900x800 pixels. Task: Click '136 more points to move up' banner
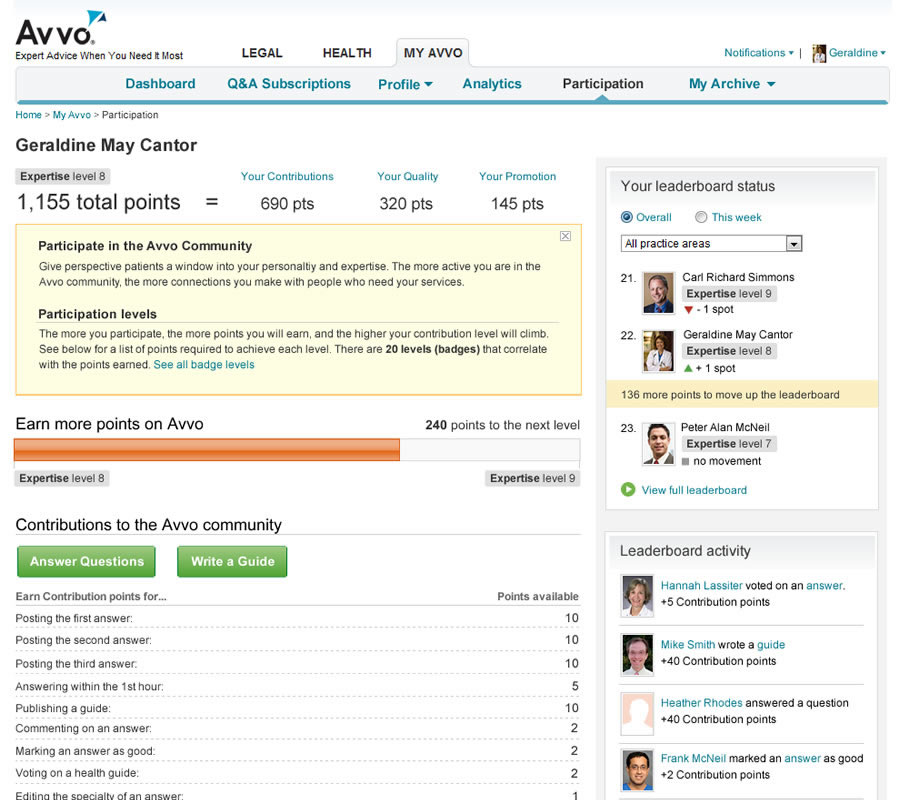742,394
